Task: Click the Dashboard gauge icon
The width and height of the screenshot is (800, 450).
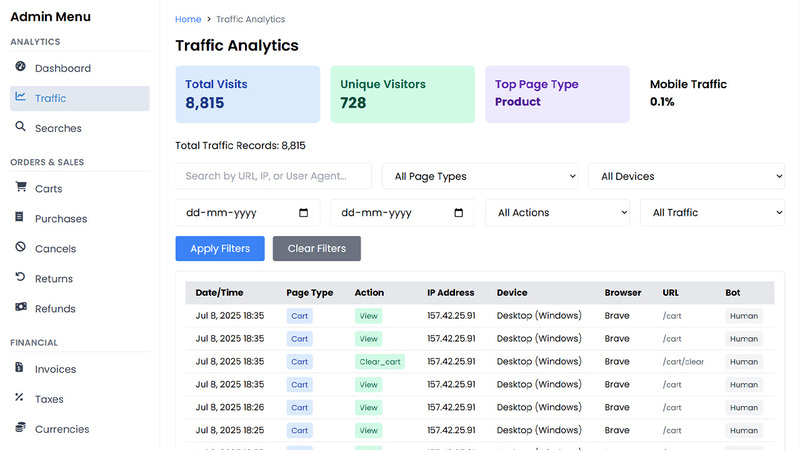Action: [x=20, y=66]
